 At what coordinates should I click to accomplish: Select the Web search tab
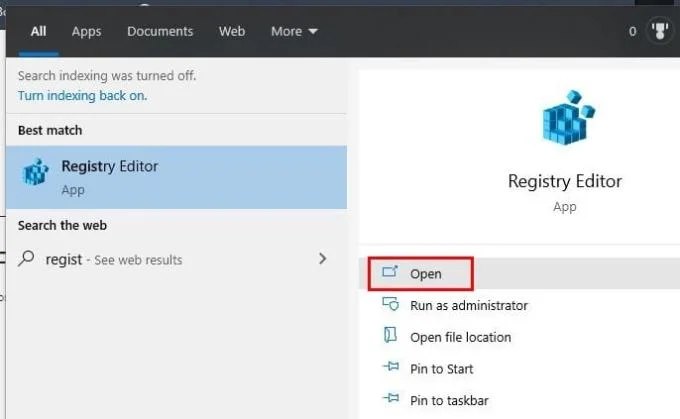tap(232, 31)
